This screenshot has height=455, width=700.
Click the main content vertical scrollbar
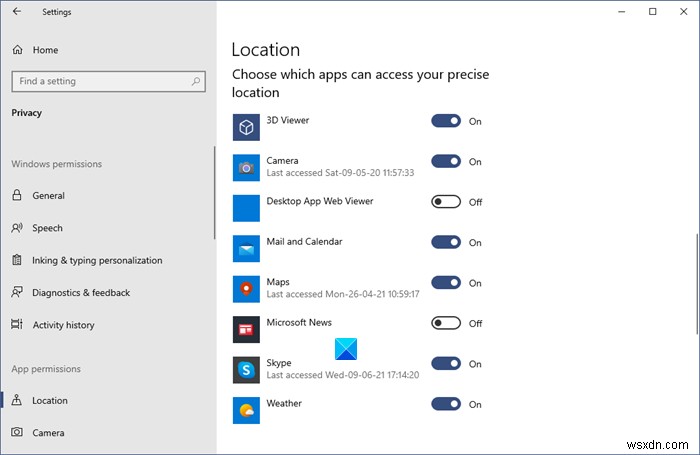pos(697,283)
